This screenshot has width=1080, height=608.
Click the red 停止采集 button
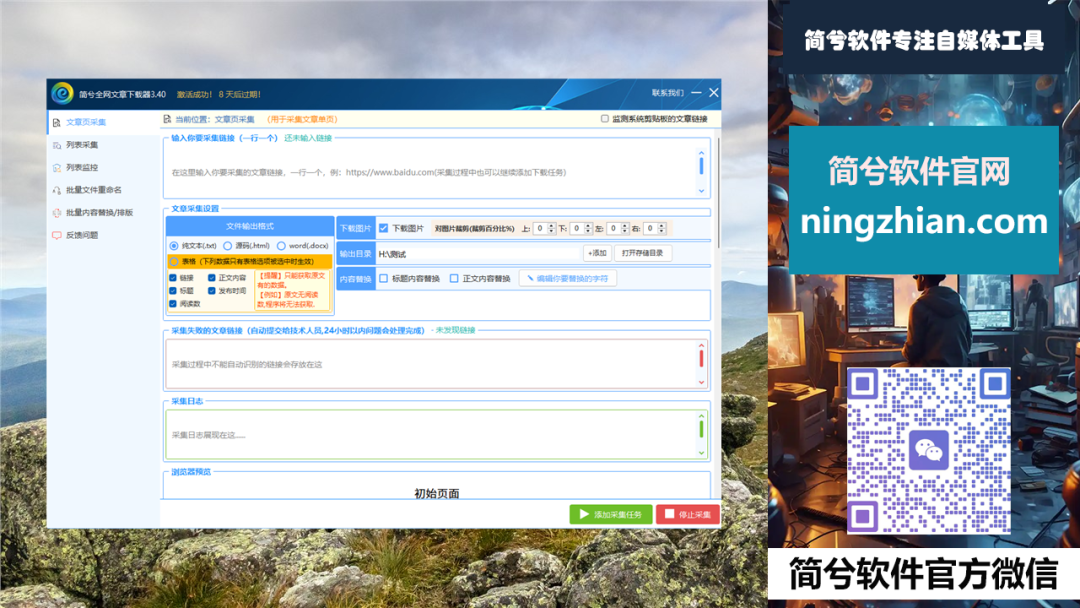pos(688,514)
